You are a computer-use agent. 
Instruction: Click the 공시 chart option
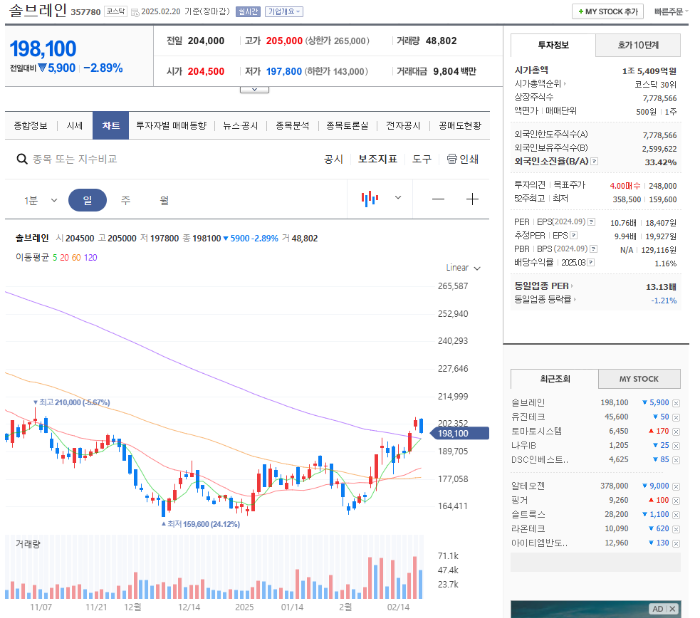[x=333, y=159]
